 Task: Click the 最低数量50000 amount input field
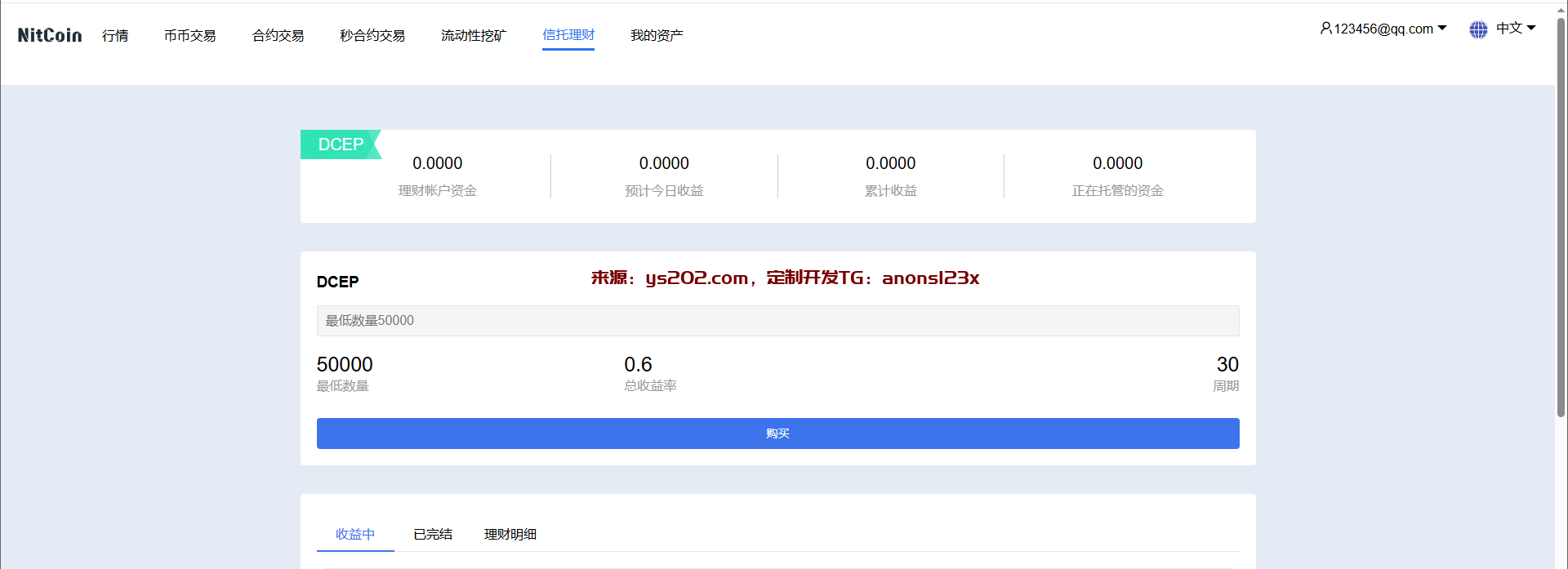(x=777, y=321)
